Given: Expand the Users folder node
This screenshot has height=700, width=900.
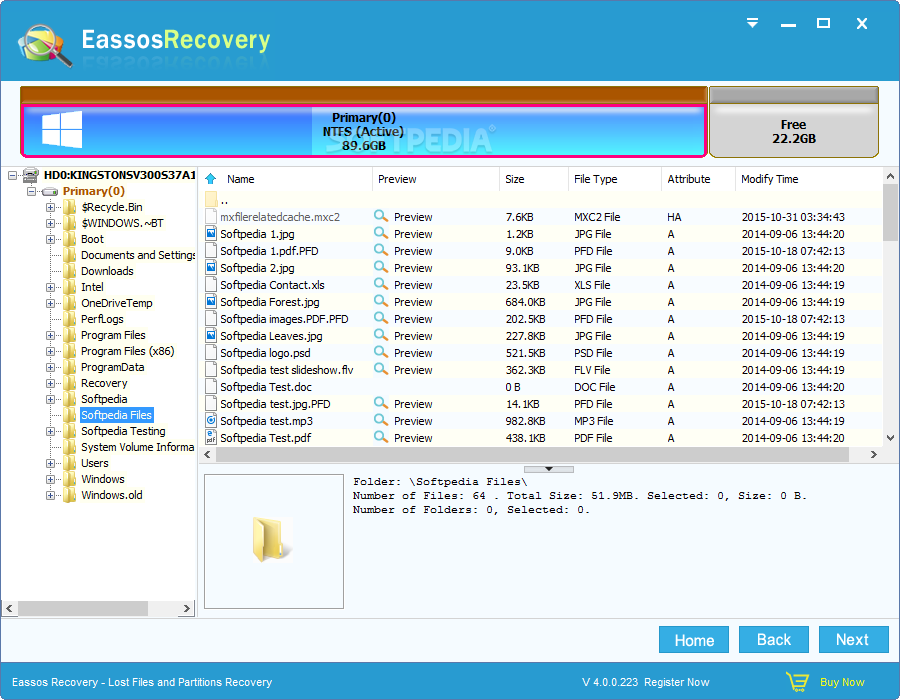Looking at the screenshot, I should (x=51, y=463).
